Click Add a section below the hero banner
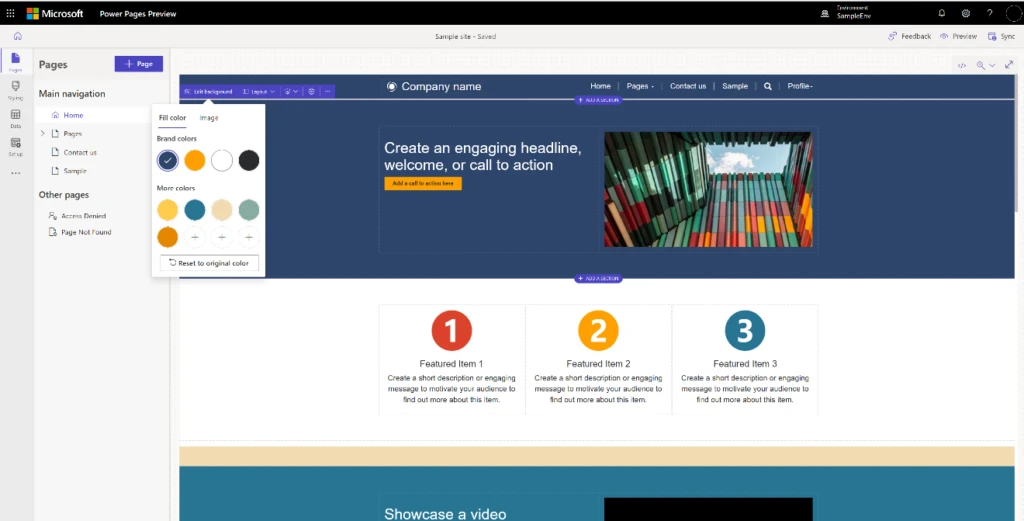The width and height of the screenshot is (1024, 521). point(598,279)
